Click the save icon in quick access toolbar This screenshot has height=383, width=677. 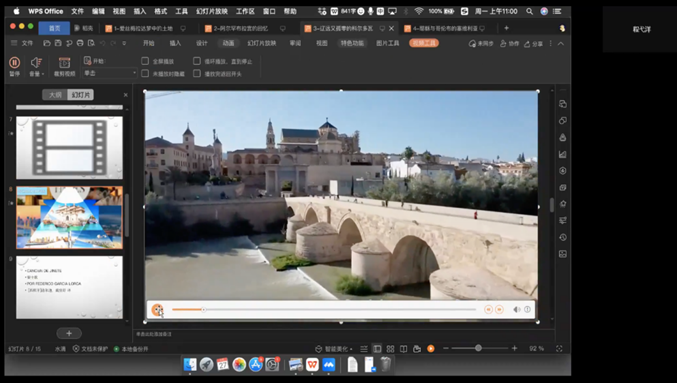[x=58, y=43]
